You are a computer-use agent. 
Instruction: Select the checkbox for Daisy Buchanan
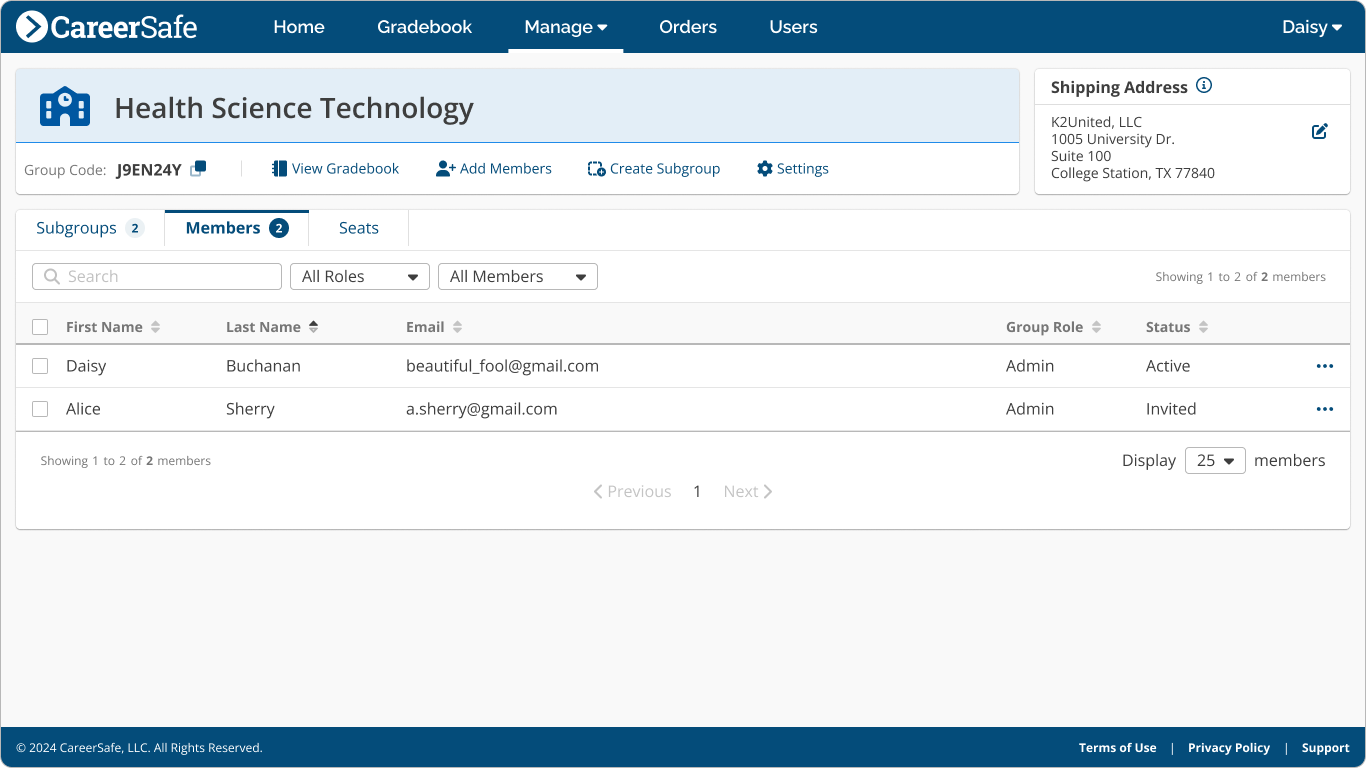(39, 366)
